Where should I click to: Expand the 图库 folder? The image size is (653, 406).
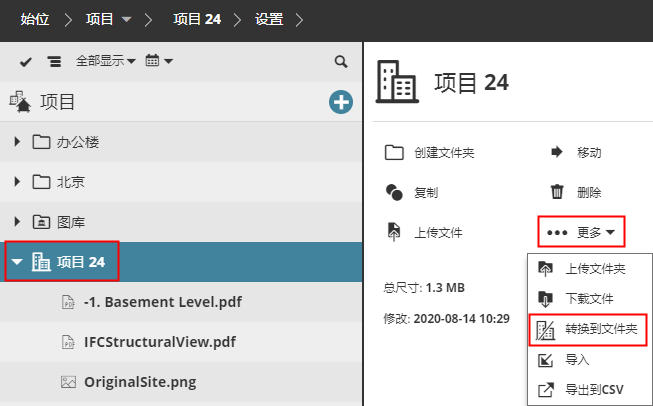coord(17,222)
